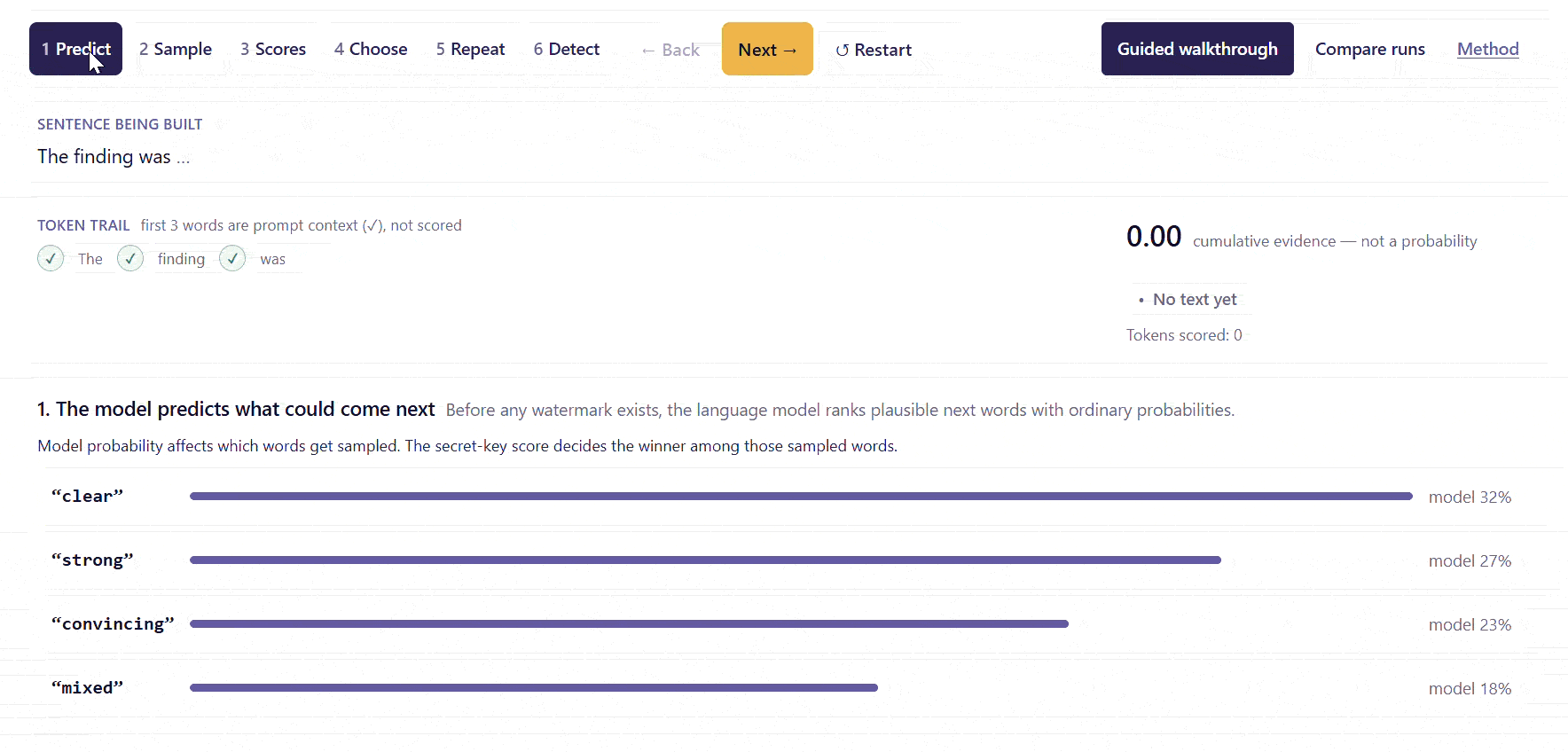The width and height of the screenshot is (1568, 752).
Task: Jump to the 5 Repeat step
Action: (470, 49)
